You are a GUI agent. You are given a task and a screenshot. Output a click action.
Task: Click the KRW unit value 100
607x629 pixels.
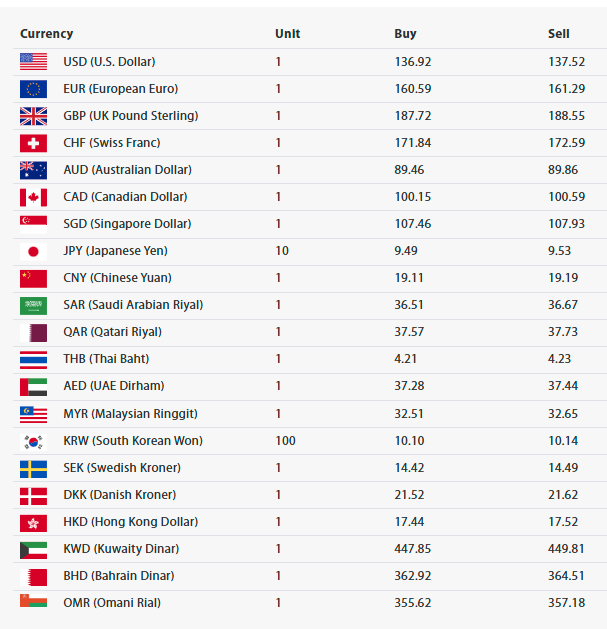point(285,441)
